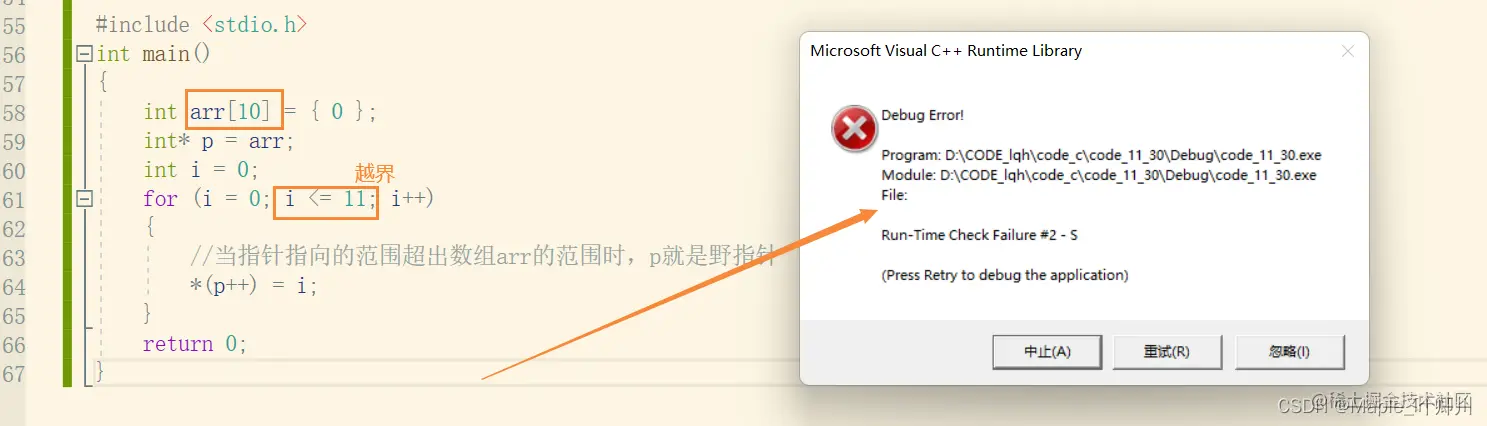The width and height of the screenshot is (1487, 426).
Task: Place cursor on #include <stdio.h> line
Action: (201, 24)
